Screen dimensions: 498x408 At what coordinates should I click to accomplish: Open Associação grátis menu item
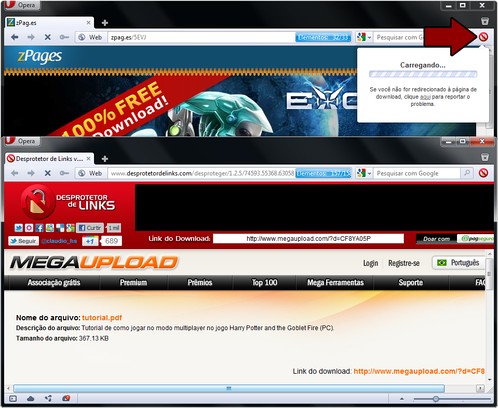[54, 283]
